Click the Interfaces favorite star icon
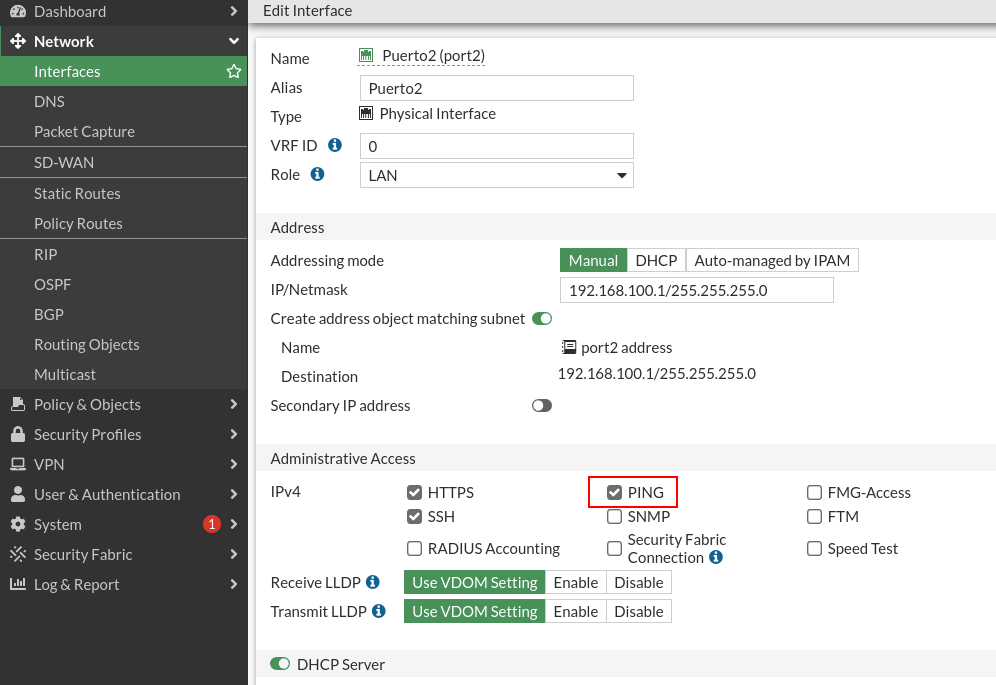Screen dimensions: 996x685 click(234, 71)
